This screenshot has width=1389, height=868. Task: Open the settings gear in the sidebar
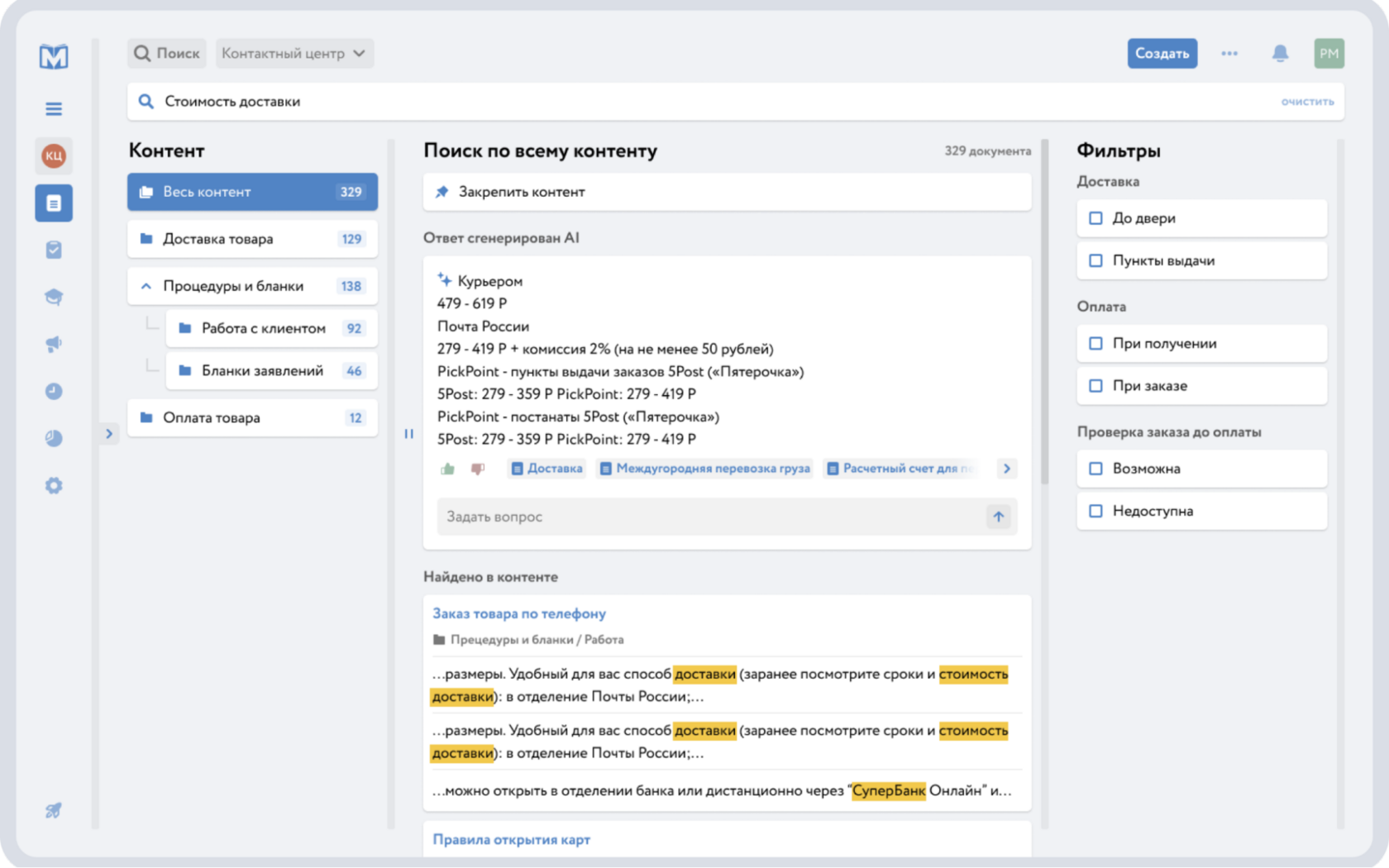(54, 485)
